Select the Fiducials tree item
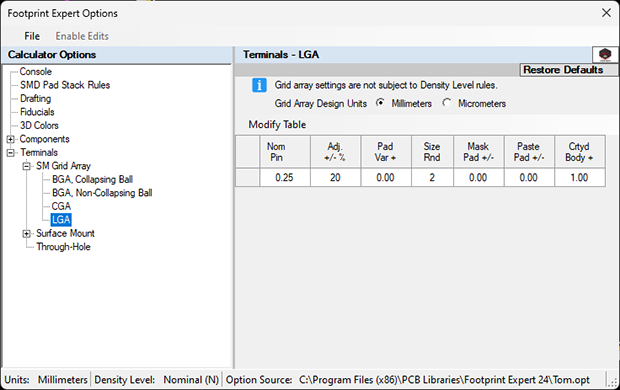The height and width of the screenshot is (390, 620). coord(37,112)
